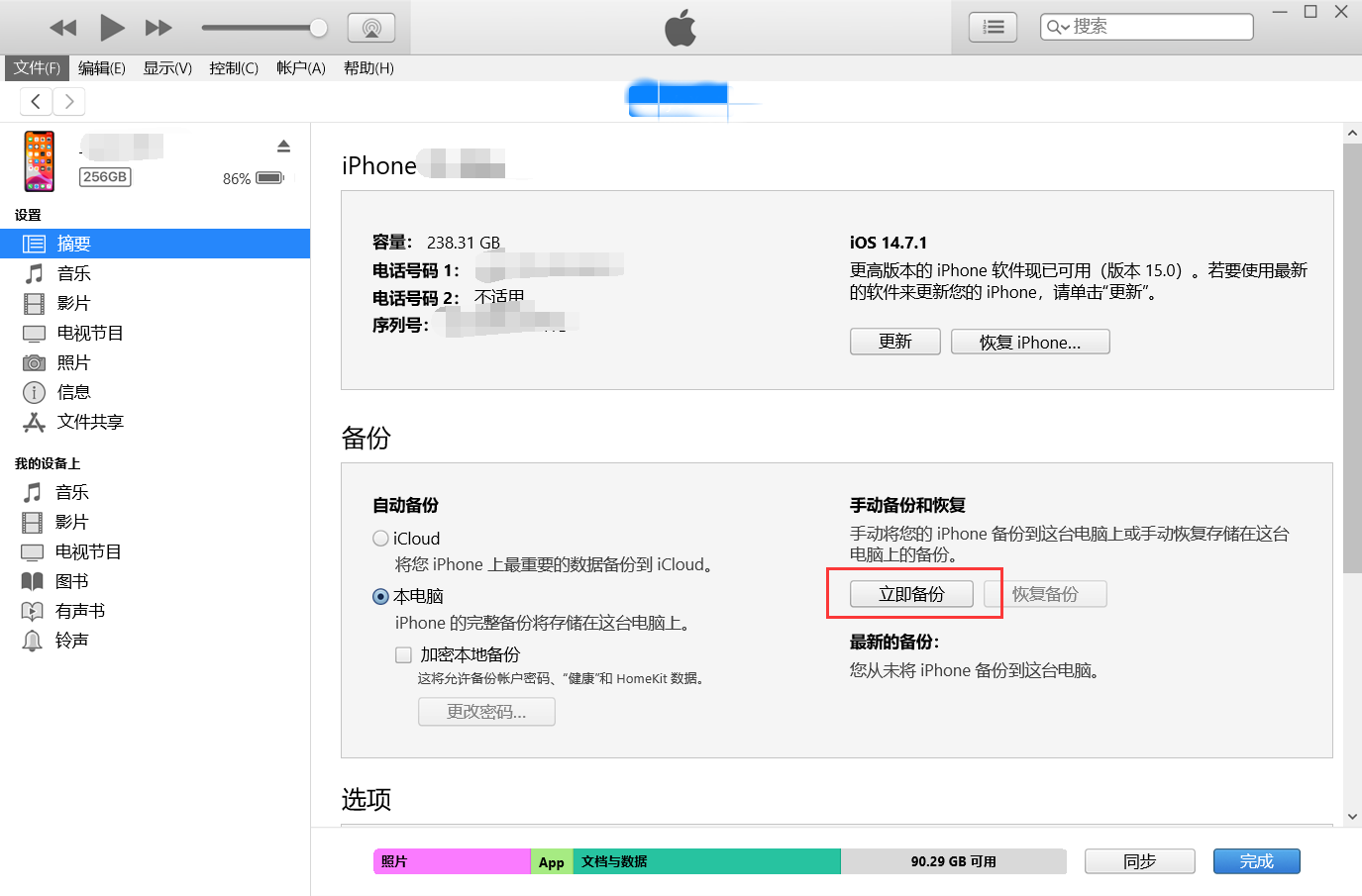Eject the iPhone with the eject icon
This screenshot has height=896, width=1362.
pos(283,147)
